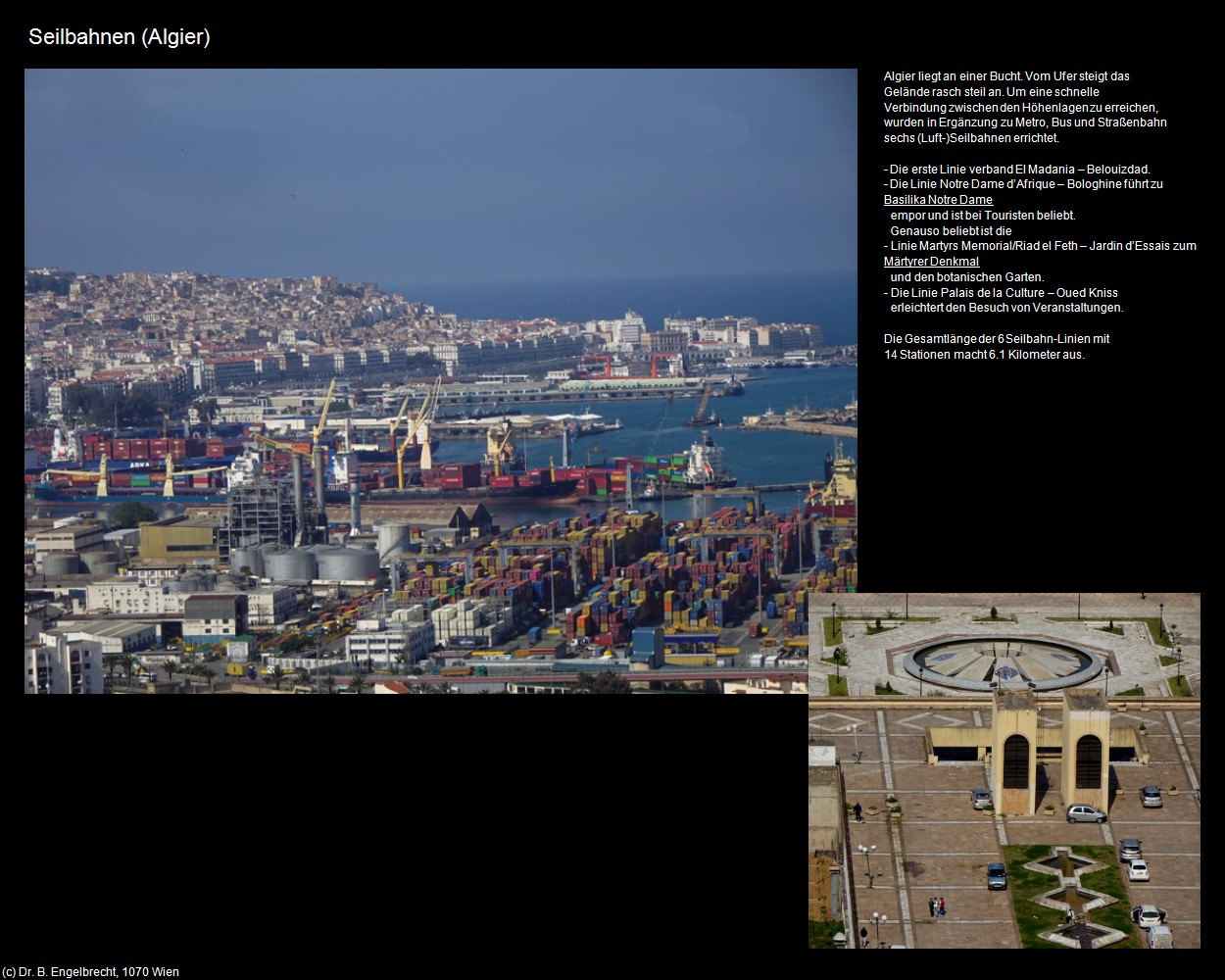Viewport: 1225px width, 980px height.
Task: Click the plaza monument aerial photo
Action: (1004, 770)
